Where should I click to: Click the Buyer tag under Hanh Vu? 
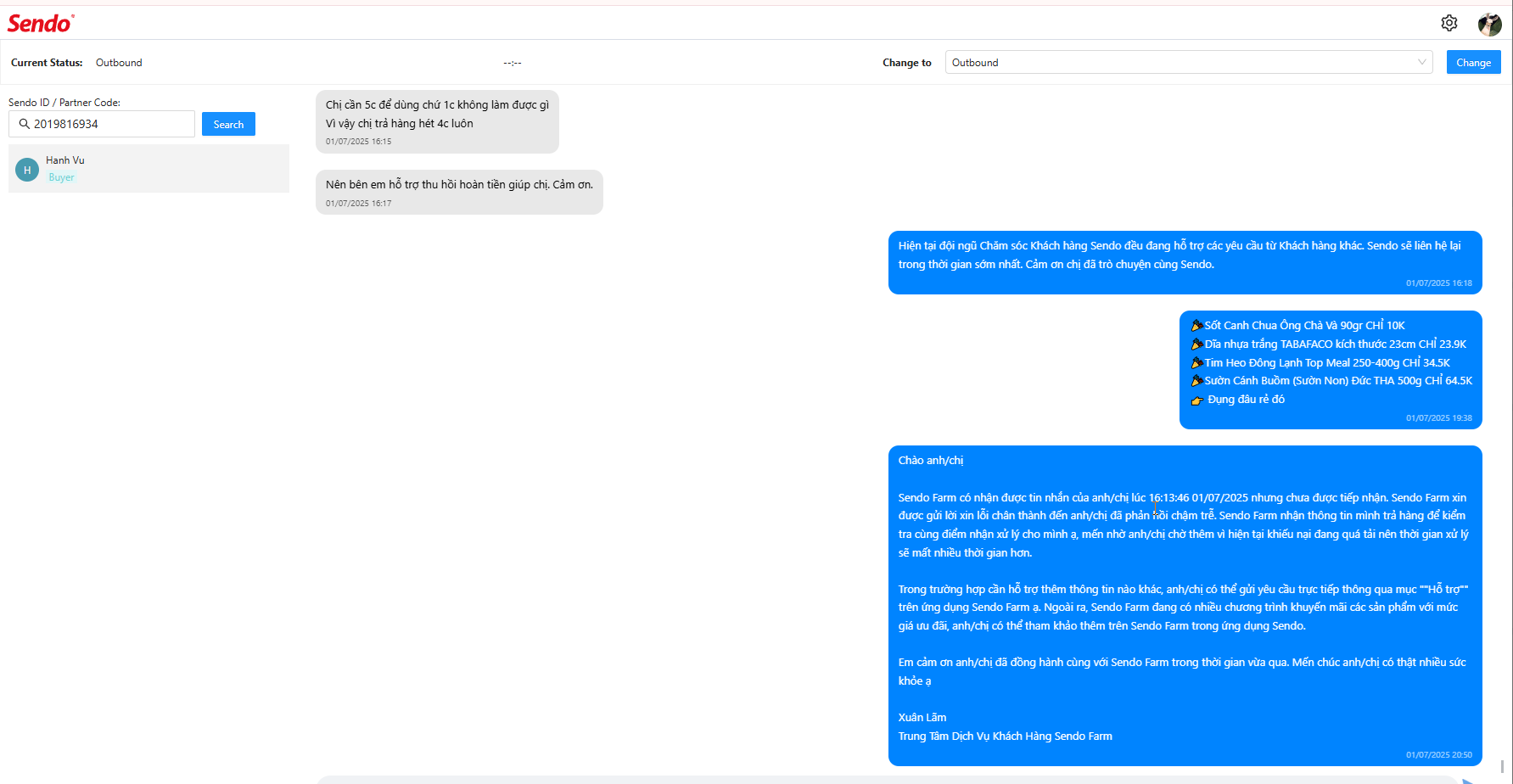[61, 177]
